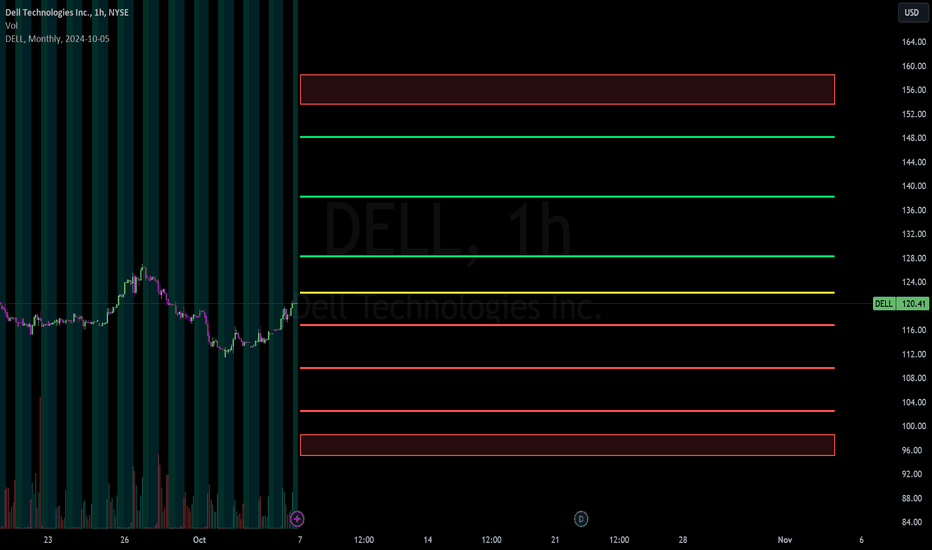The image size is (932, 550).
Task: Select the 'DELL, Monthly, 2024-10-05' indicator label
Action: [x=57, y=39]
